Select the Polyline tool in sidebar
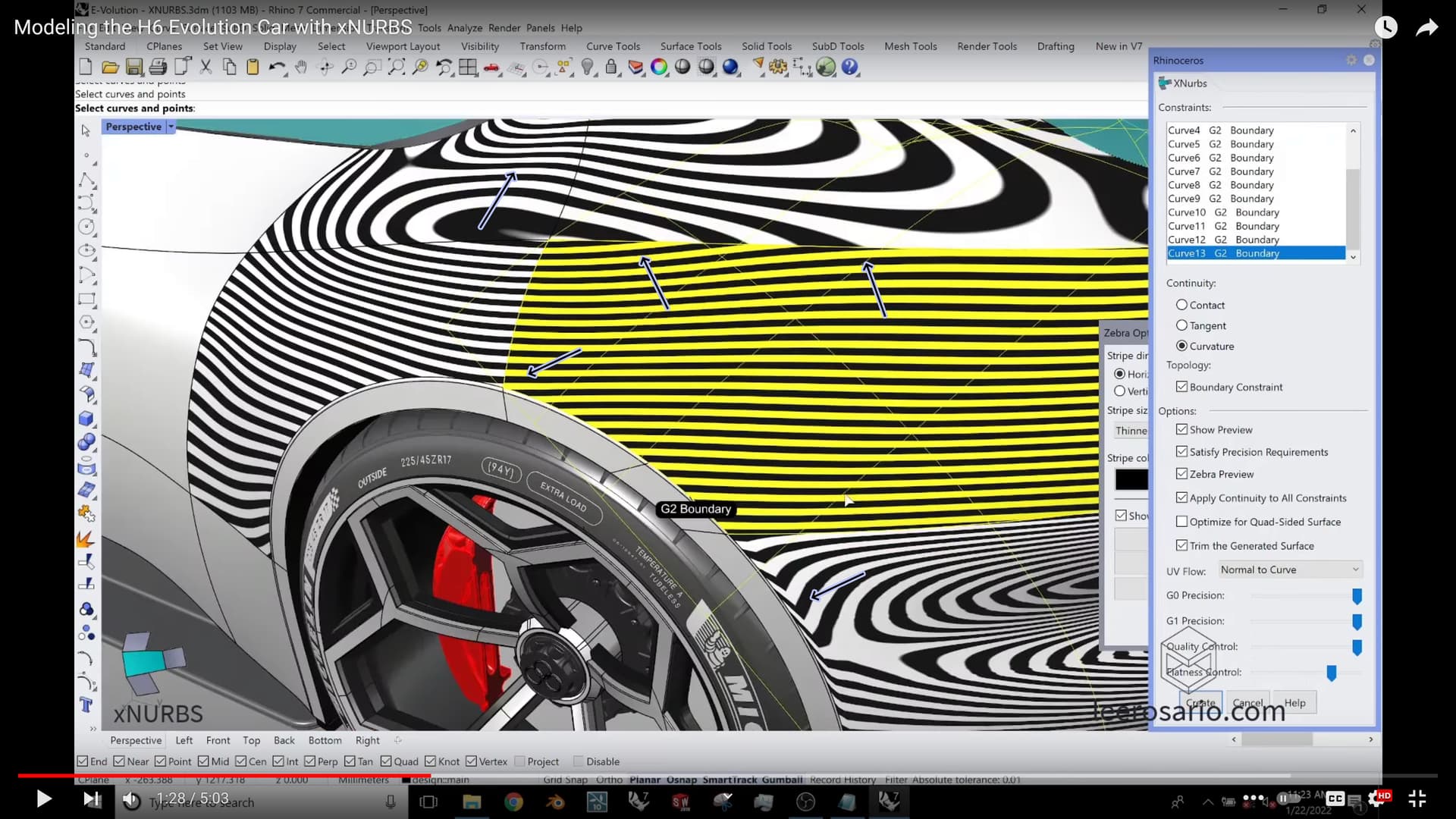 tap(86, 180)
